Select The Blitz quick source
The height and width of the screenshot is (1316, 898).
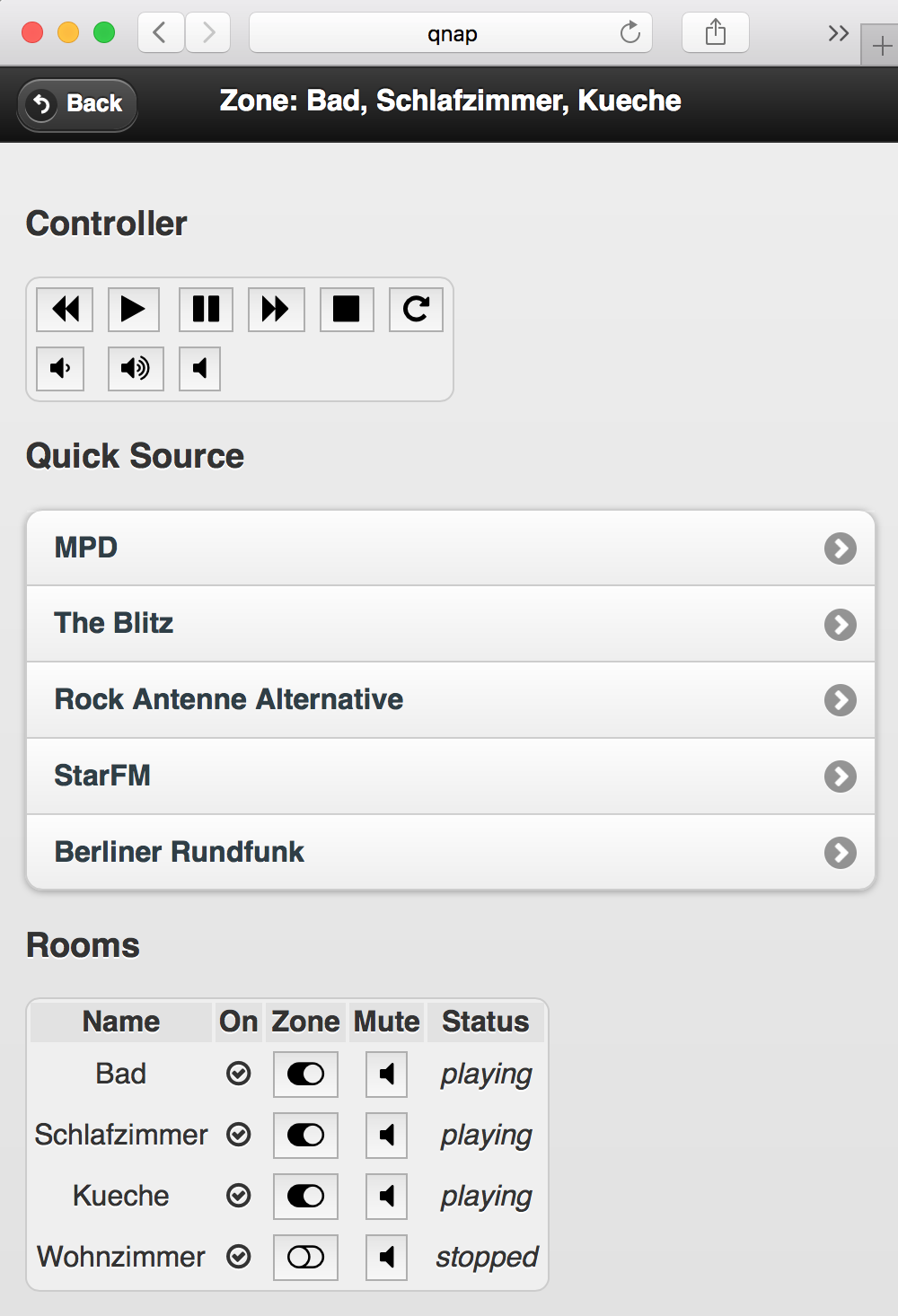[x=114, y=624]
